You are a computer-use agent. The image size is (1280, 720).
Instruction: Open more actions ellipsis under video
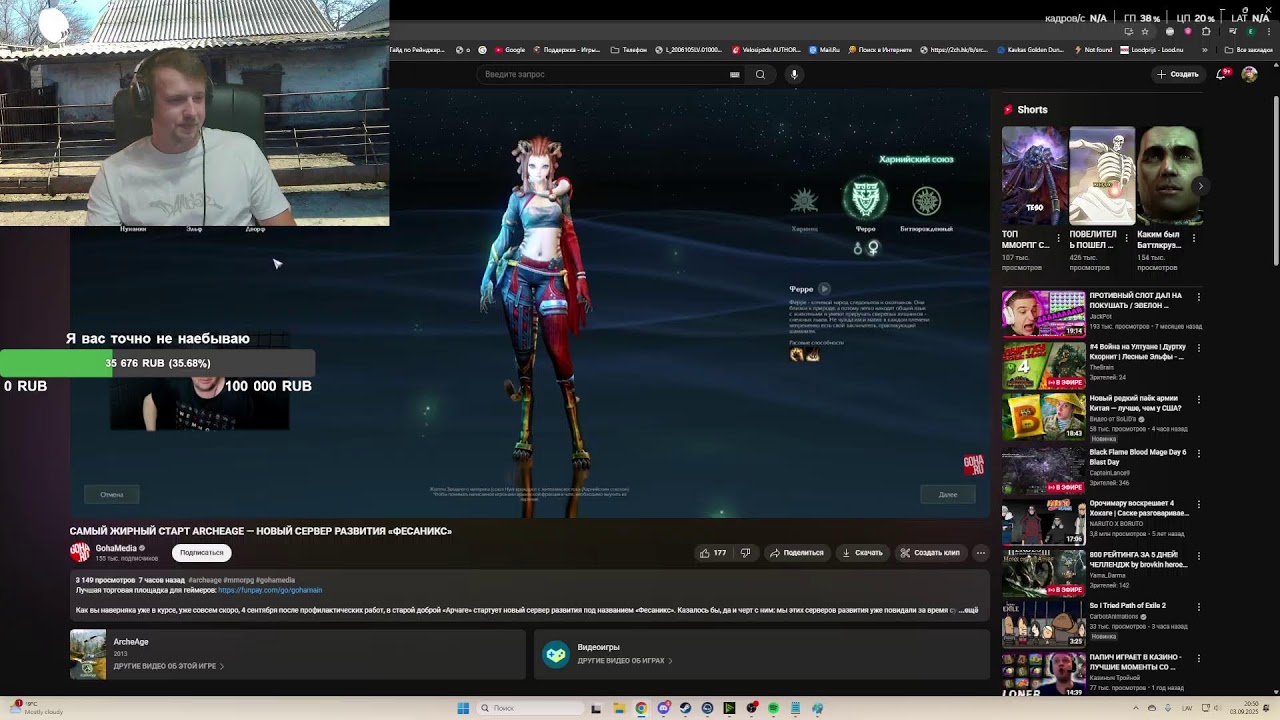tap(980, 553)
